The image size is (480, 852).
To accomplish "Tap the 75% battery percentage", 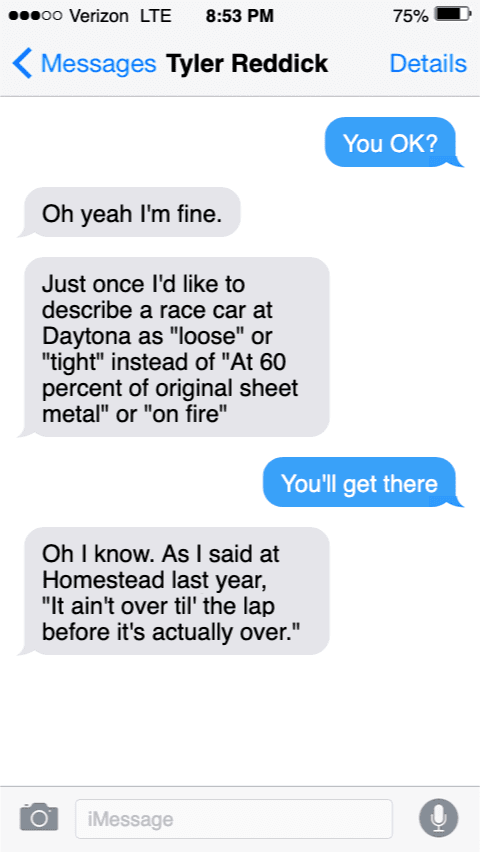I will tap(410, 16).
